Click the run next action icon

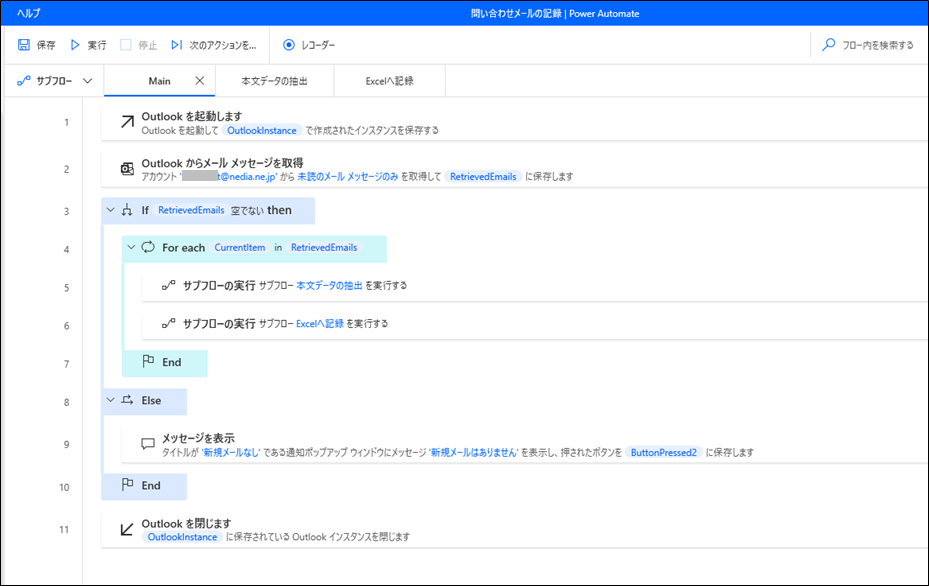177,45
